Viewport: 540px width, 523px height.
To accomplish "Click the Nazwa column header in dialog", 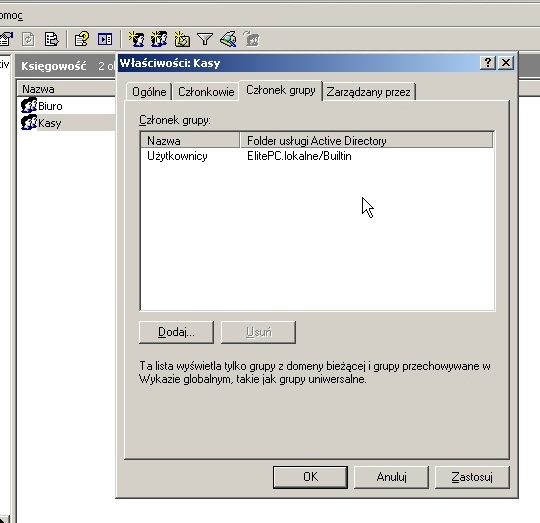I will pos(190,140).
